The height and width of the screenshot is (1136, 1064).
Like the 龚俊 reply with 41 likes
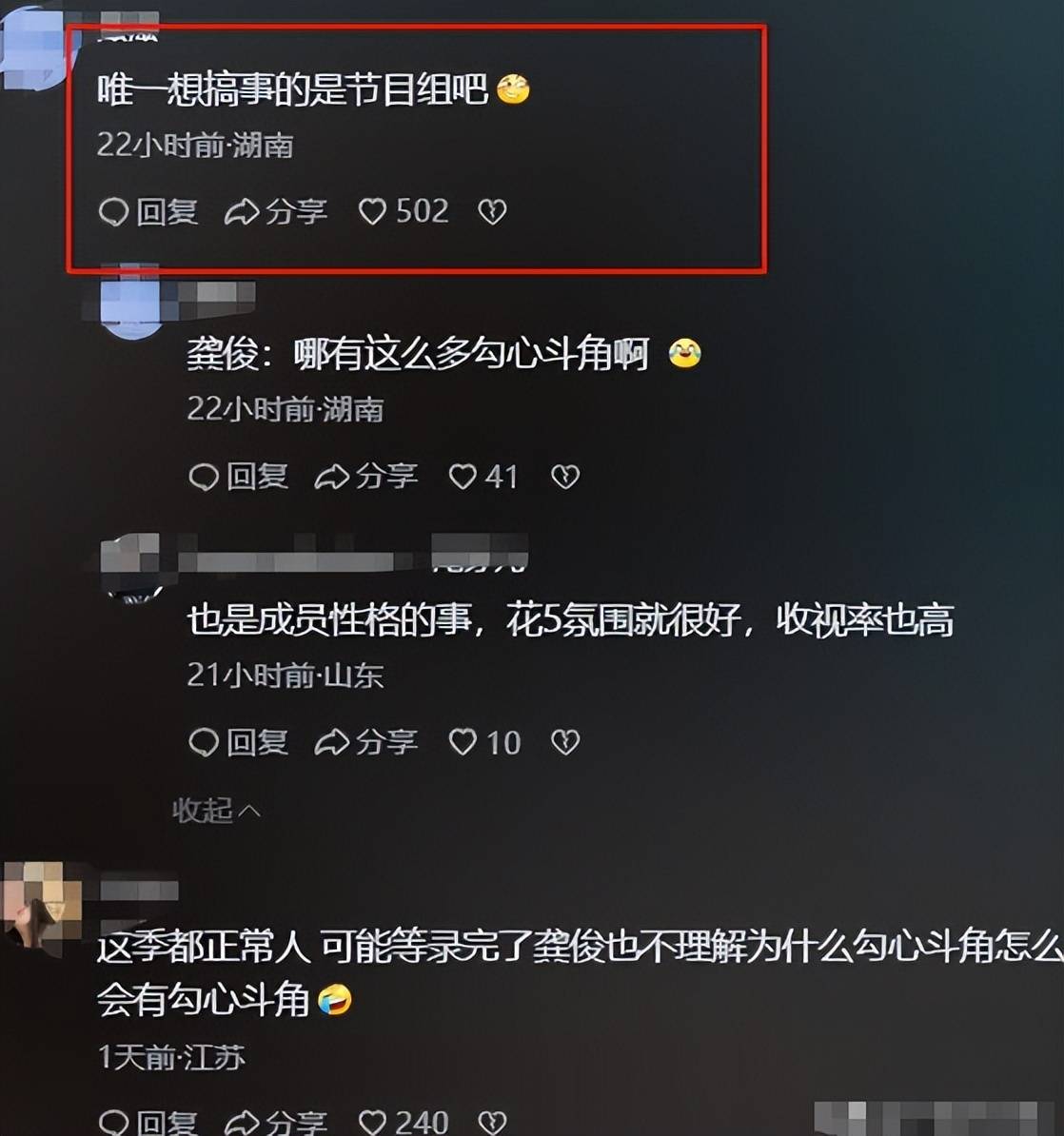pos(483,477)
